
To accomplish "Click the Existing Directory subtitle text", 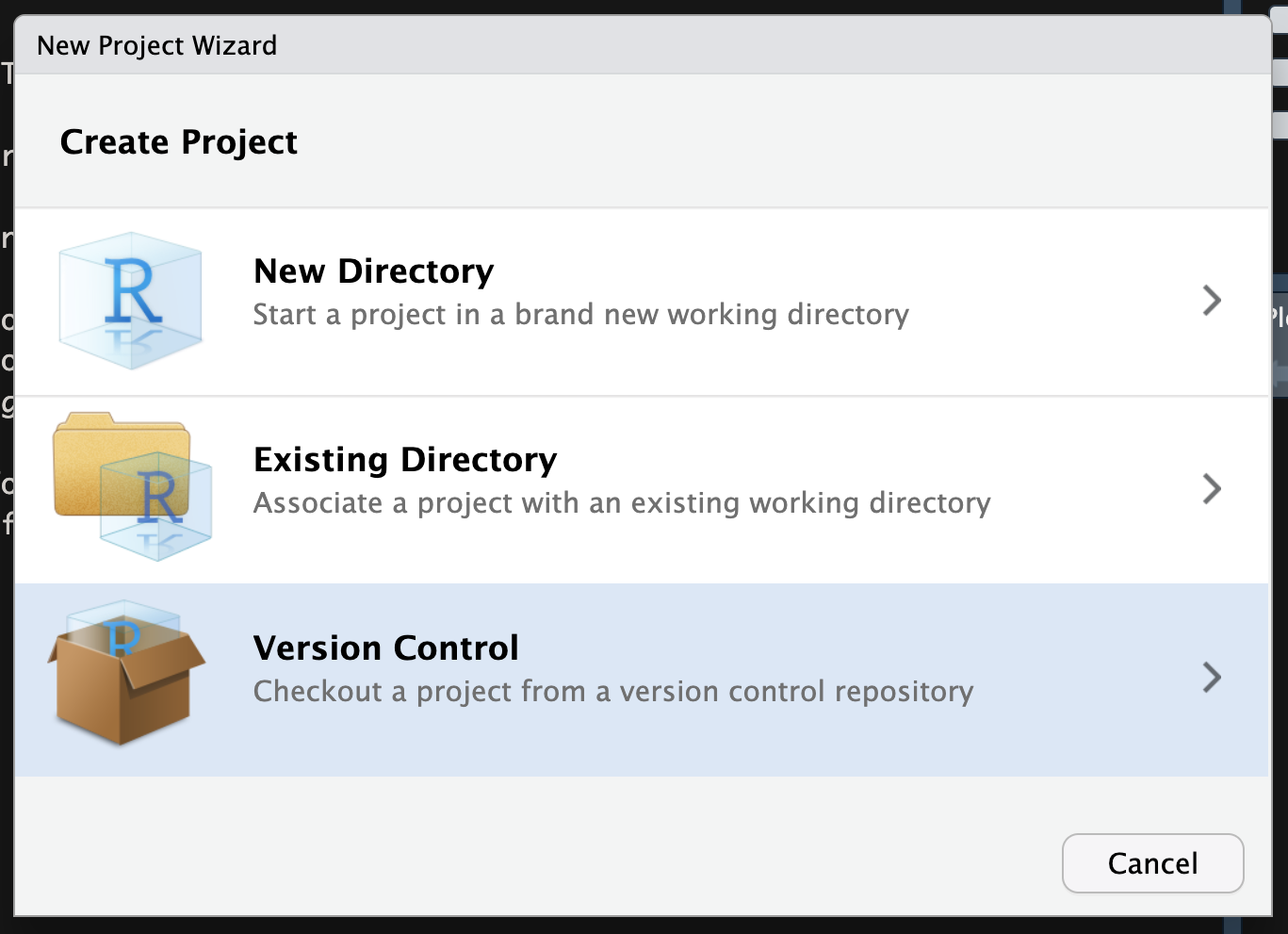I will [621, 502].
